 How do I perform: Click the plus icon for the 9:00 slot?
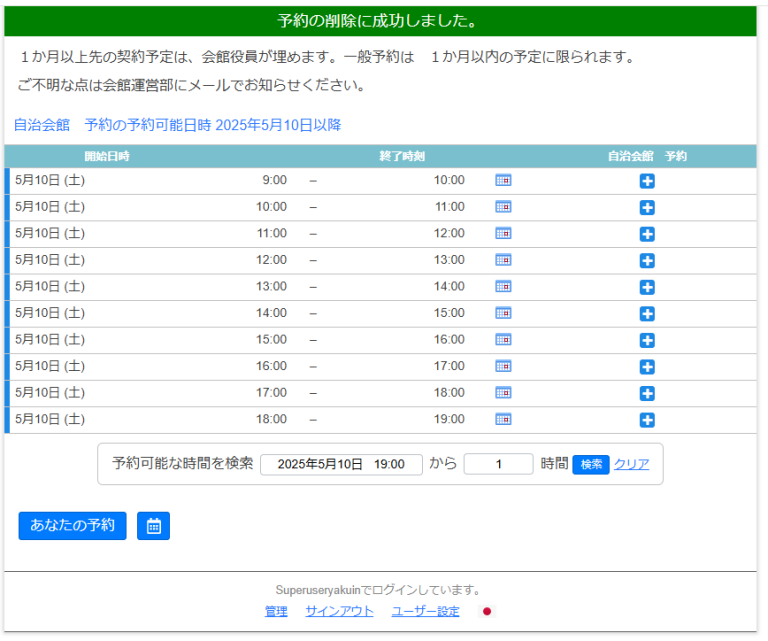pos(647,181)
